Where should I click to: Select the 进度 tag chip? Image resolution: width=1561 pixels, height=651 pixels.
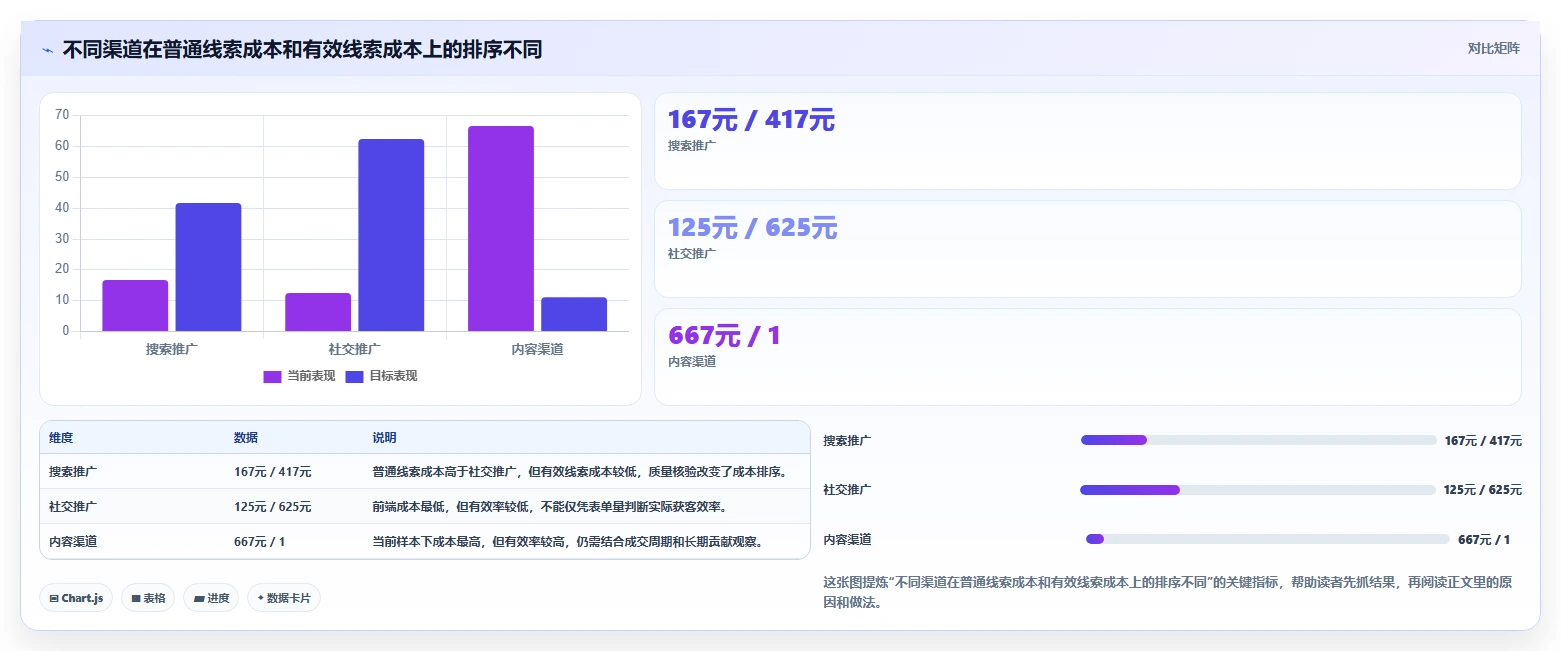(x=211, y=598)
